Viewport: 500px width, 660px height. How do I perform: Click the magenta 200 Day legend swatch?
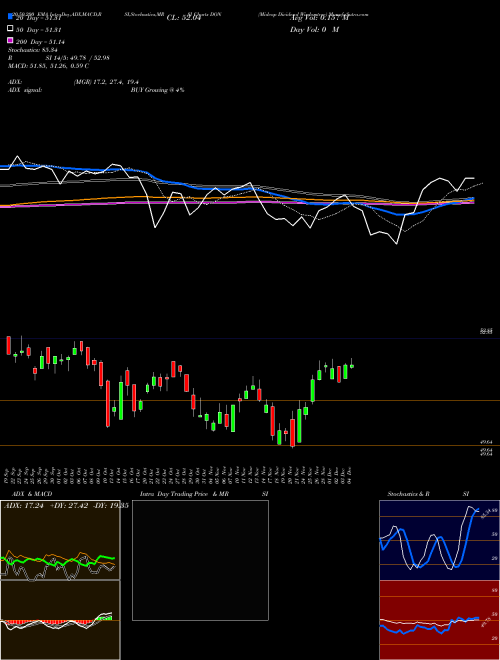[10, 40]
